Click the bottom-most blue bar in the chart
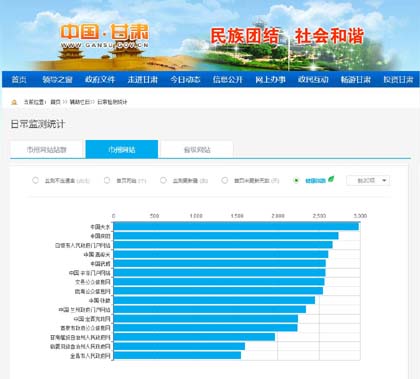The width and height of the screenshot is (420, 379). pos(177,355)
